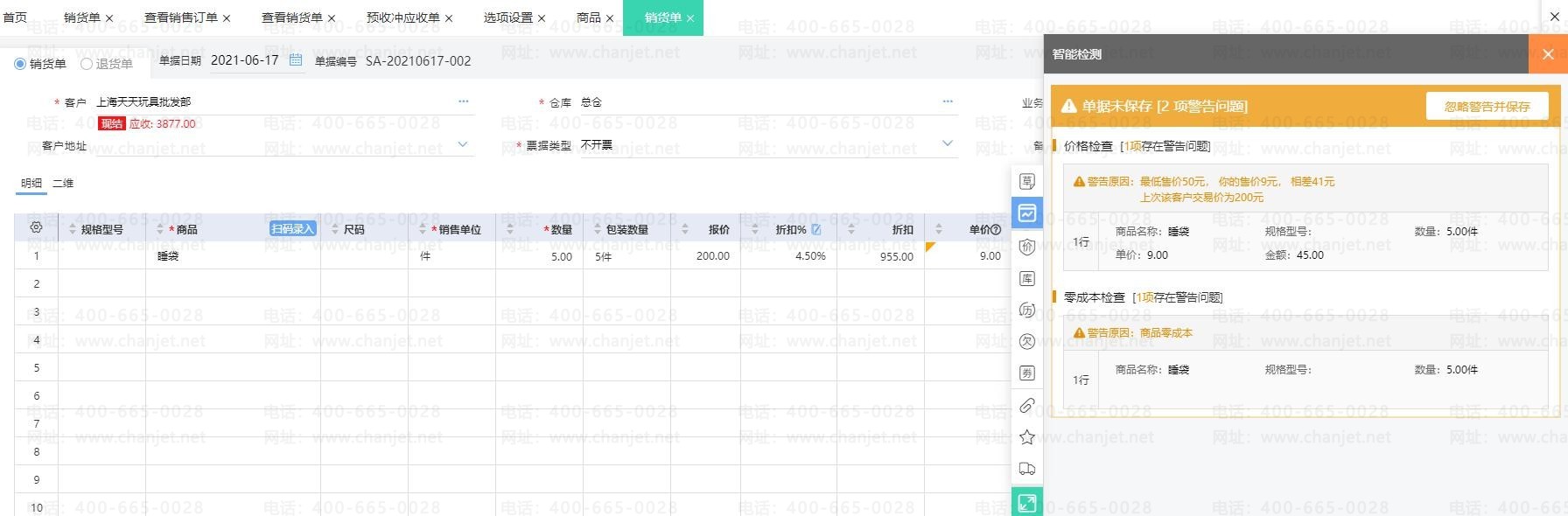
Task: Open the draft (草) icon in sidebar
Action: point(1027,182)
